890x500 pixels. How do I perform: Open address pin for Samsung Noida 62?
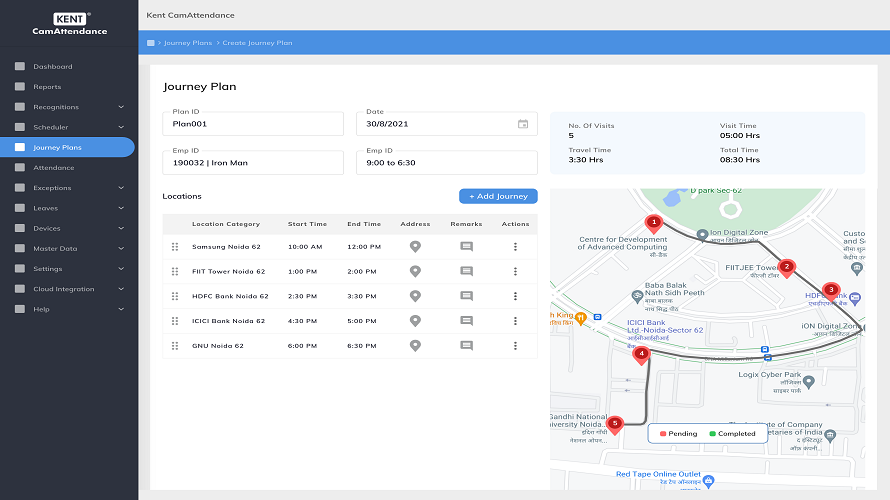pyautogui.click(x=415, y=246)
